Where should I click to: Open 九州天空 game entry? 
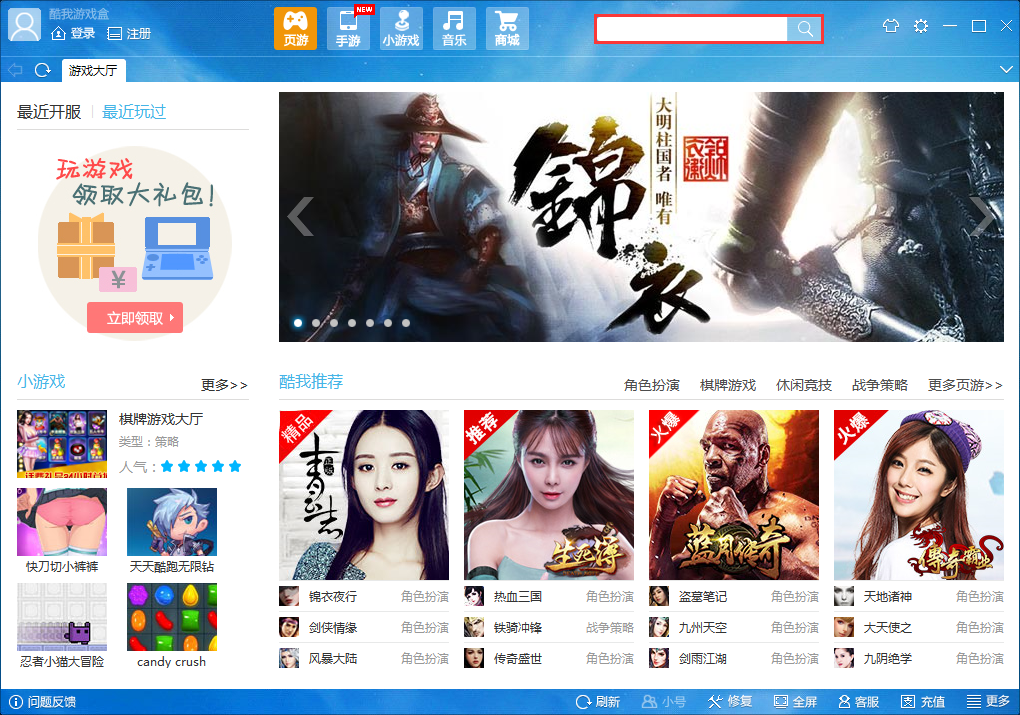[x=734, y=628]
